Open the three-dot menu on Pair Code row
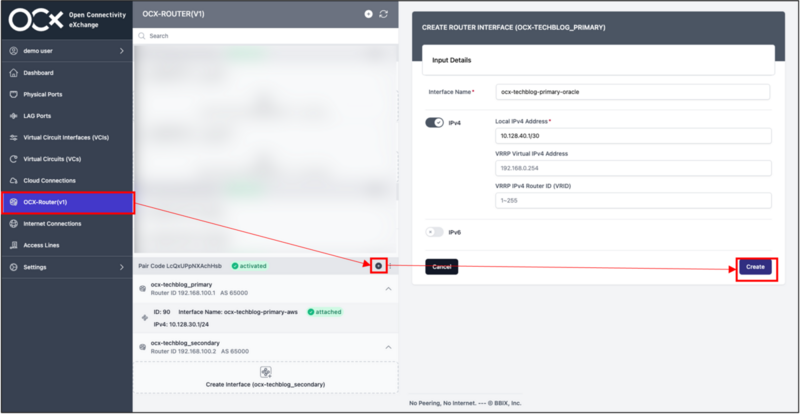Screen dimensions: 800x414 tap(390, 266)
